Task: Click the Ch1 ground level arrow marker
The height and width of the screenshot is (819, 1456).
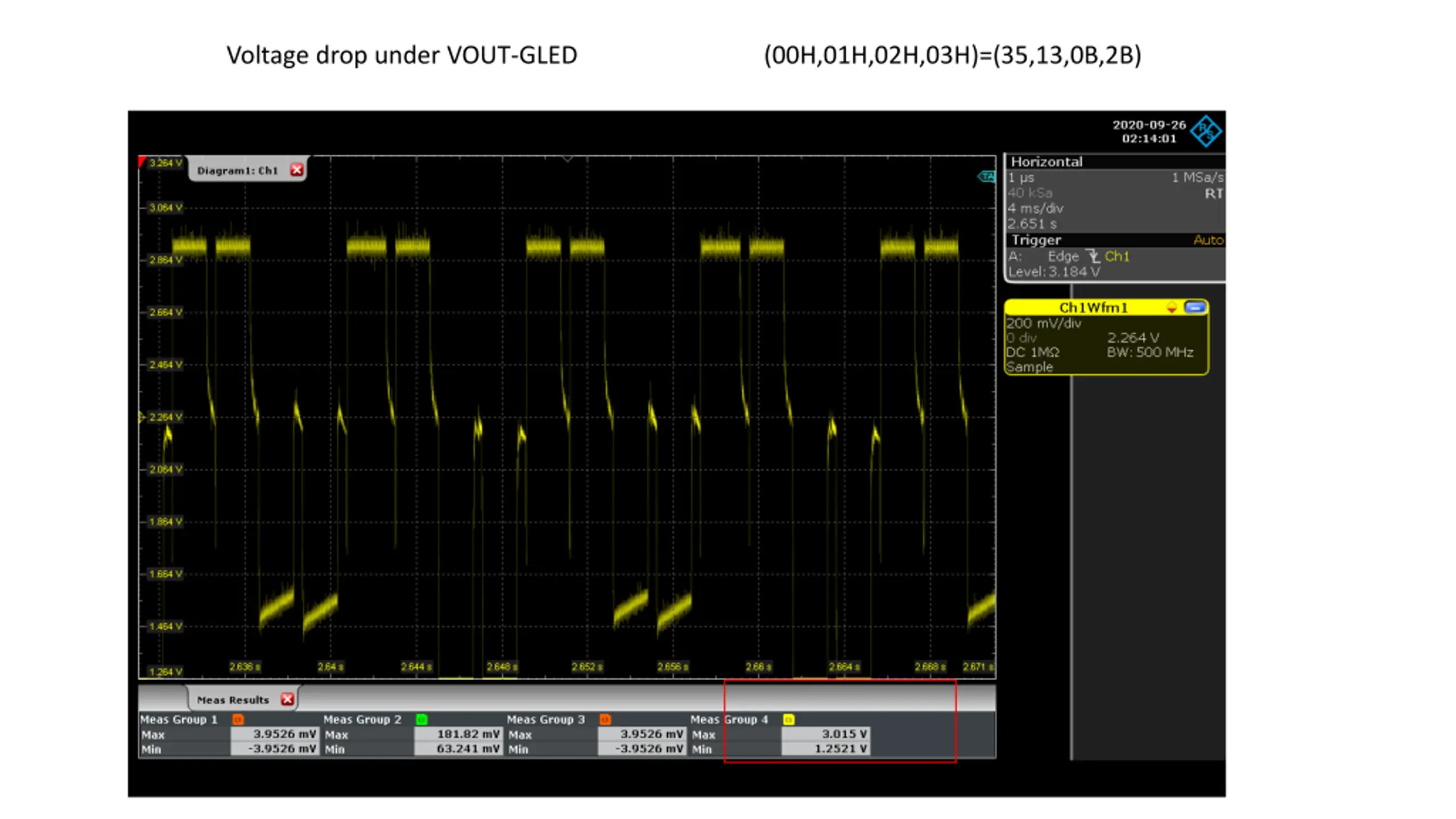Action: coord(142,417)
